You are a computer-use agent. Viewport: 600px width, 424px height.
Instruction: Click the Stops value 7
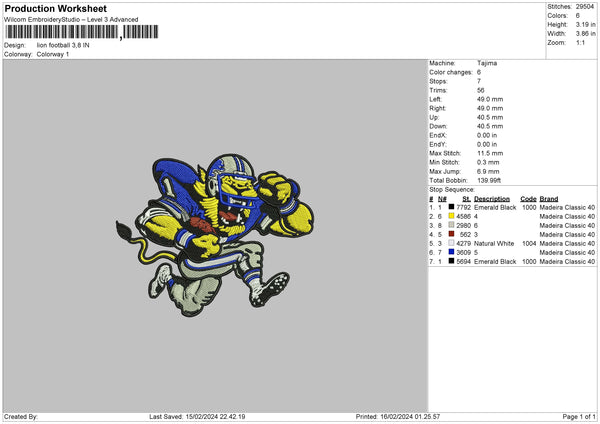tap(479, 81)
